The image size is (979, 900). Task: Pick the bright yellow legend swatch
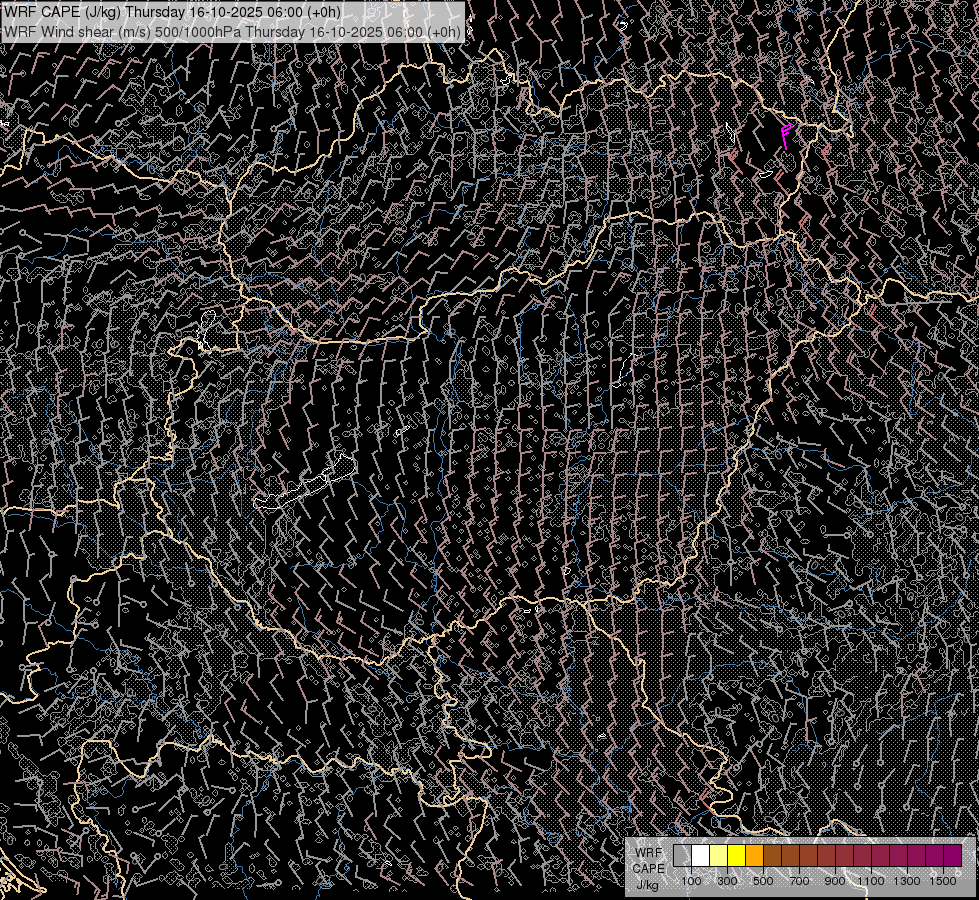pos(736,855)
